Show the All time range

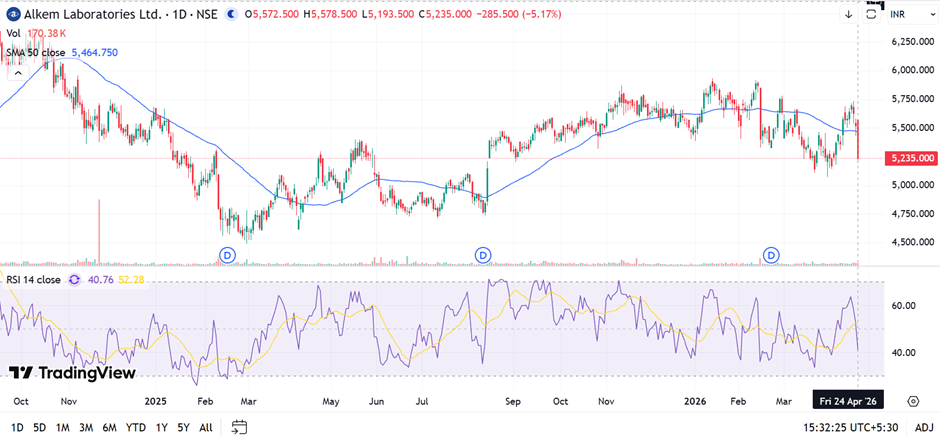pyautogui.click(x=206, y=427)
